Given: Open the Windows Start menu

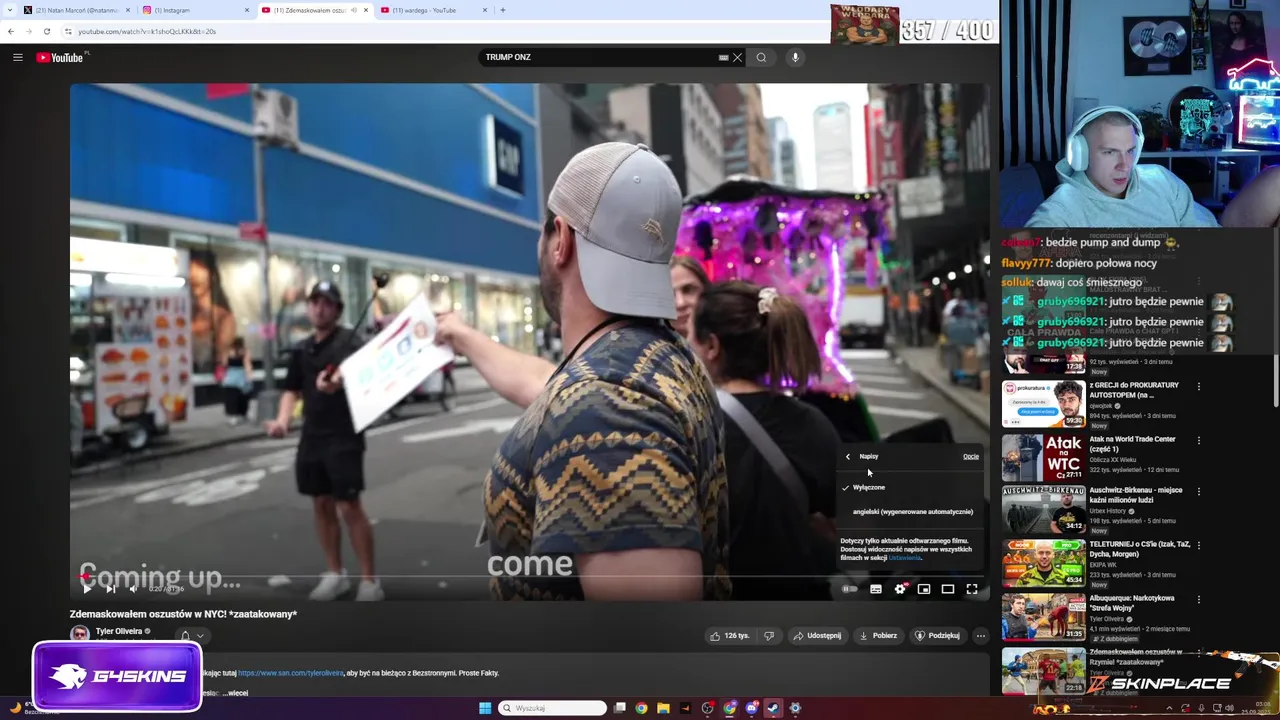Looking at the screenshot, I should 485,708.
